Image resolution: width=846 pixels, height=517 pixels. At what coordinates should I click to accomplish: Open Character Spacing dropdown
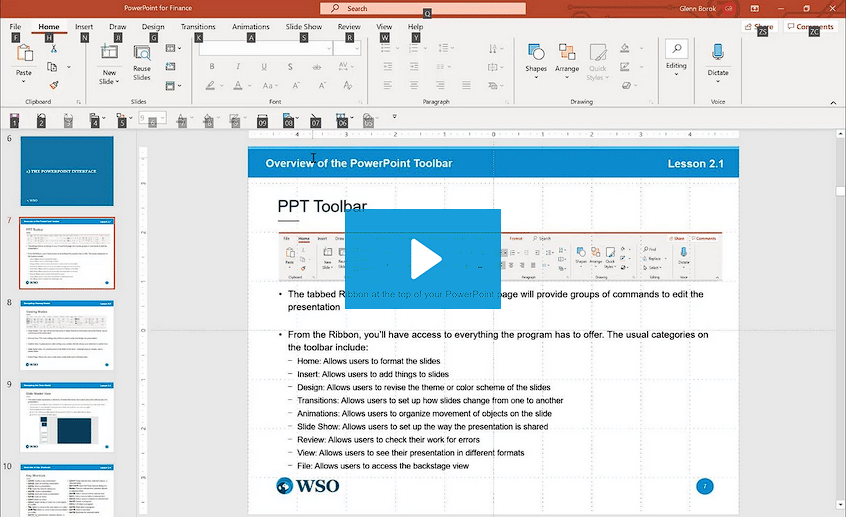coord(346,66)
